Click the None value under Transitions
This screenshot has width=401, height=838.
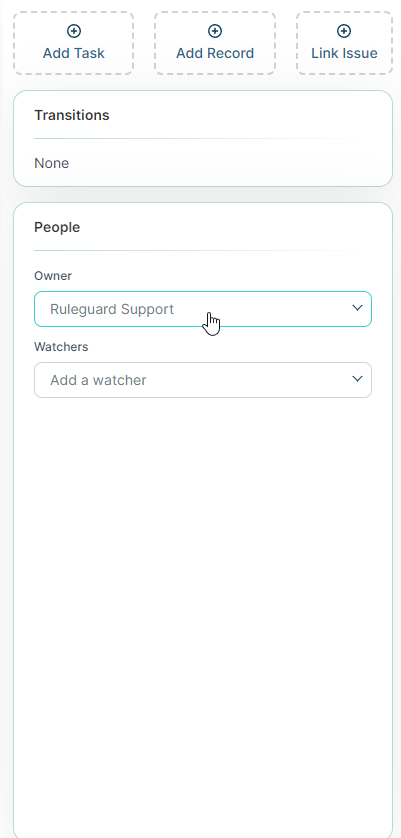[x=51, y=163]
